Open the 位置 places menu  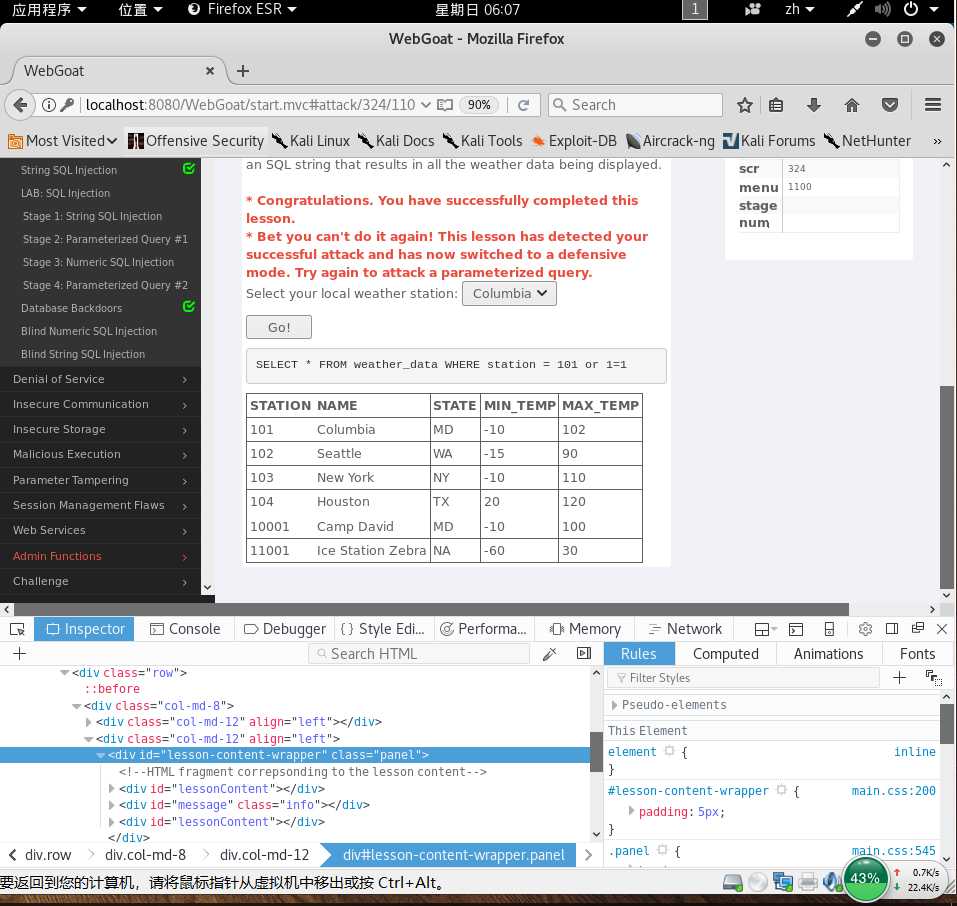(x=140, y=9)
